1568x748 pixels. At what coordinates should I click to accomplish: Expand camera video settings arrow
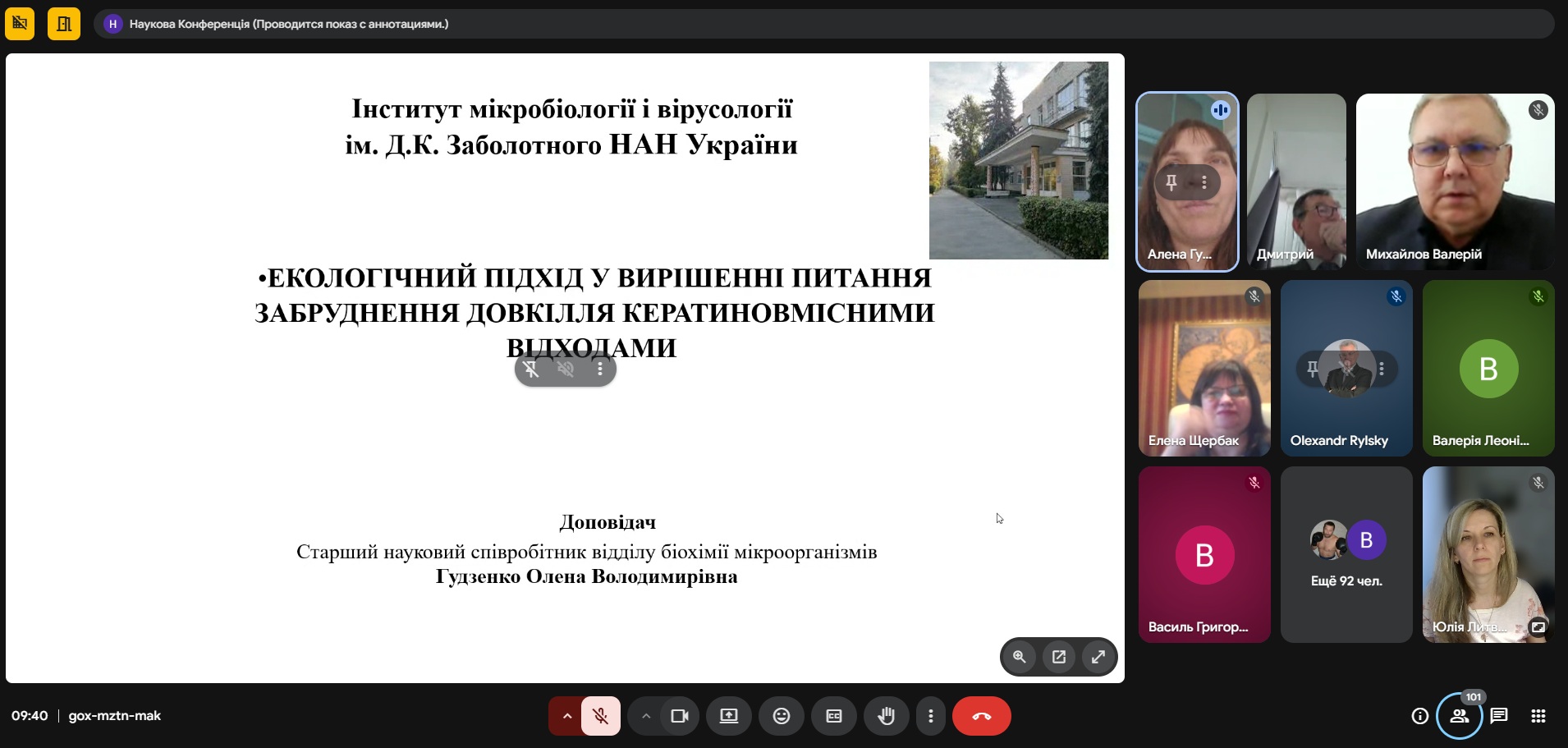pos(646,716)
